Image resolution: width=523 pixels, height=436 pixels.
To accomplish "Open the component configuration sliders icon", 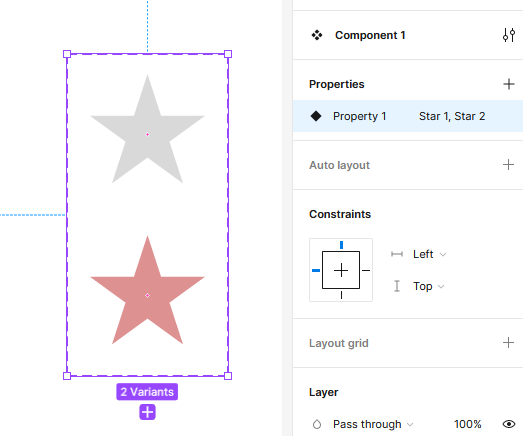I will [x=509, y=35].
